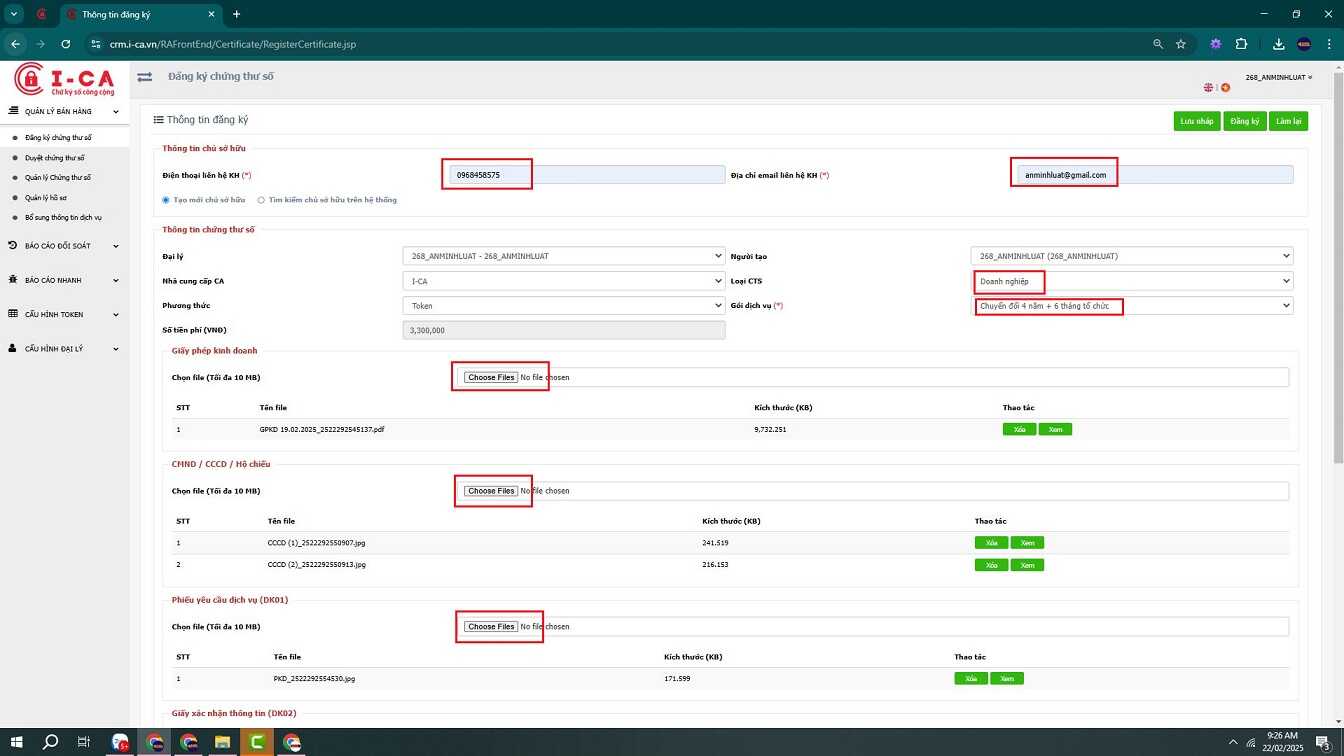This screenshot has height=756, width=1344.
Task: Open browser extensions puzzle icon
Action: pos(1241,44)
